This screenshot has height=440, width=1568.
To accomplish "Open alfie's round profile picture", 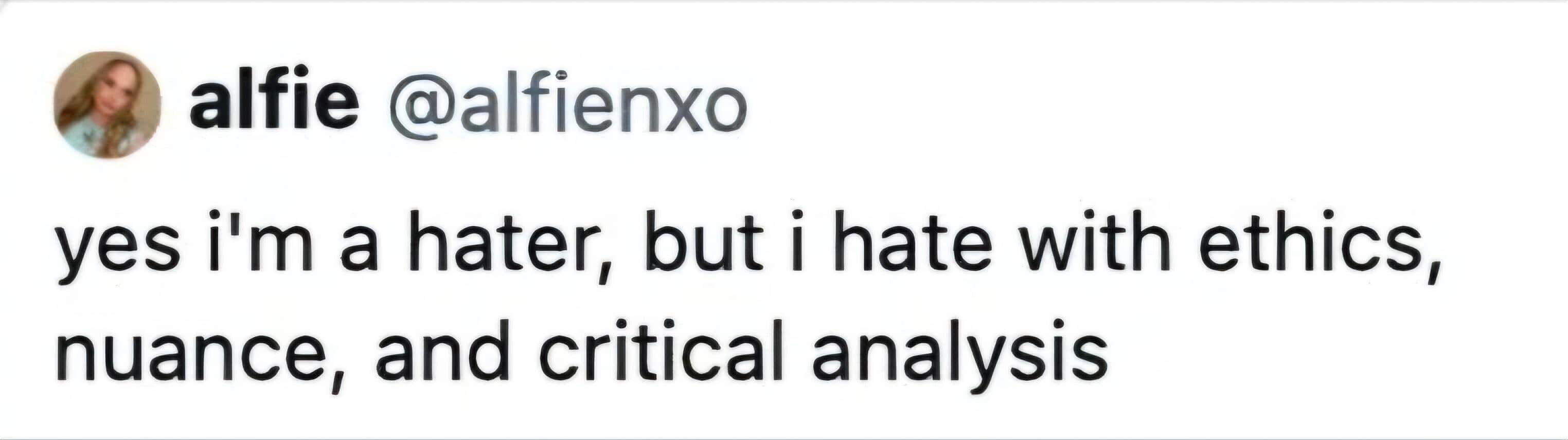I will pyautogui.click(x=108, y=105).
